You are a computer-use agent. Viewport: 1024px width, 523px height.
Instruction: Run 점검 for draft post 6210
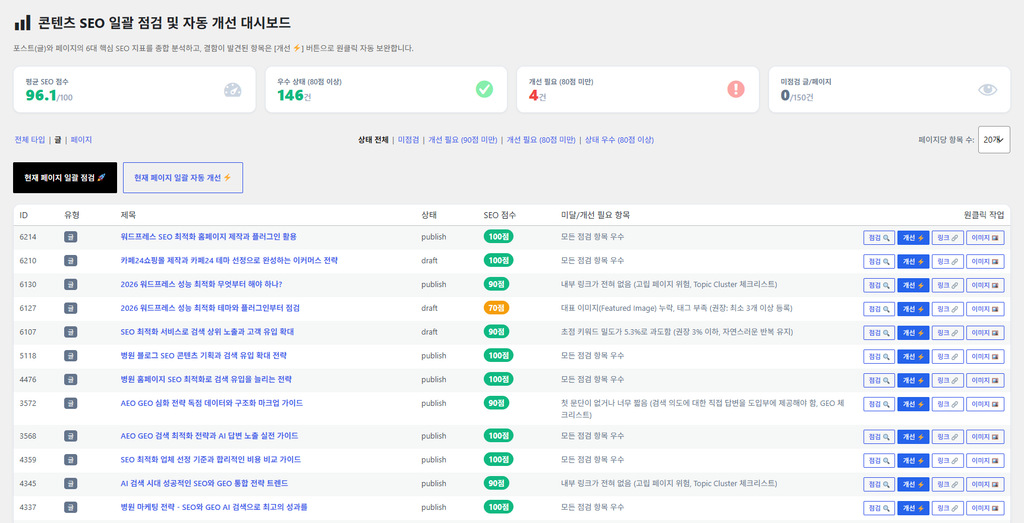click(879, 261)
